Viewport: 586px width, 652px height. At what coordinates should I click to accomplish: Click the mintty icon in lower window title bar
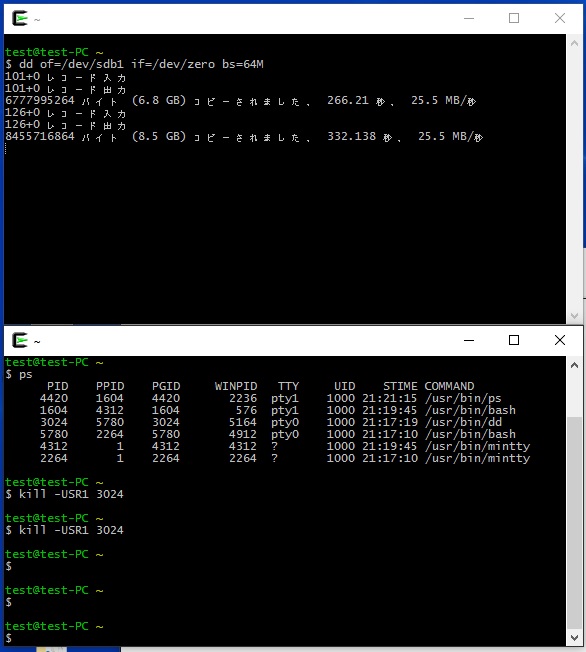[x=20, y=341]
